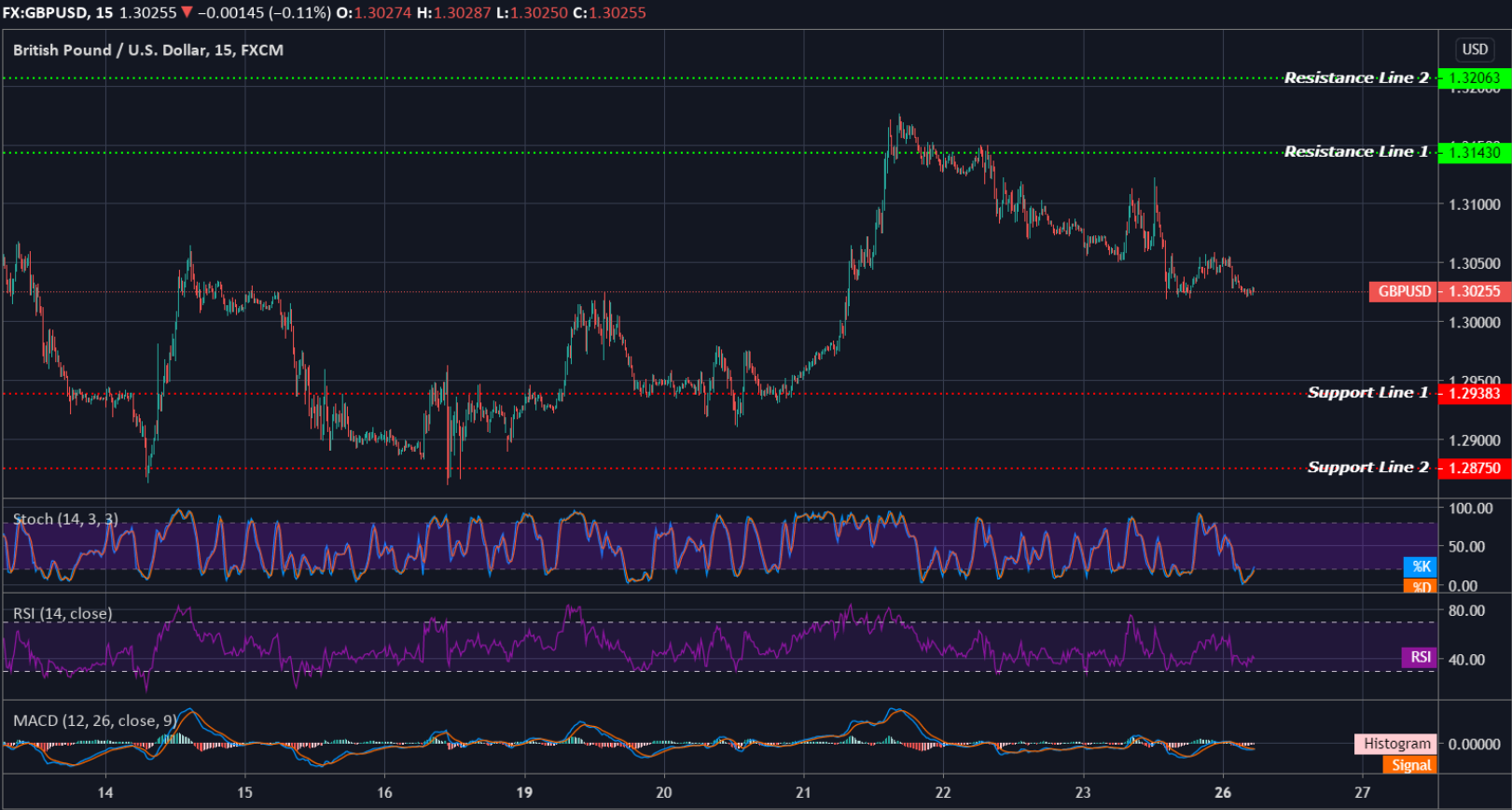Click the 1.29383 price tag
Viewport: 1512px width, 810px height.
pyautogui.click(x=1474, y=393)
